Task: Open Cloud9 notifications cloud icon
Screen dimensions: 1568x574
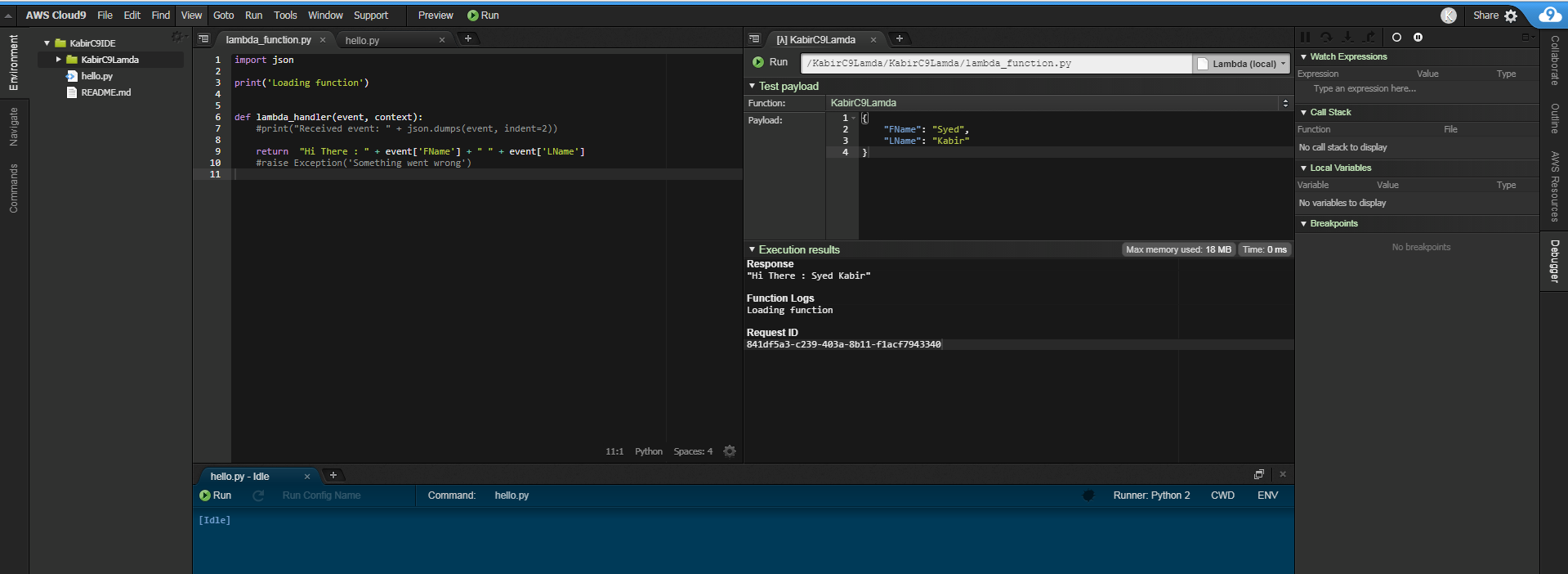Action: [x=1549, y=15]
